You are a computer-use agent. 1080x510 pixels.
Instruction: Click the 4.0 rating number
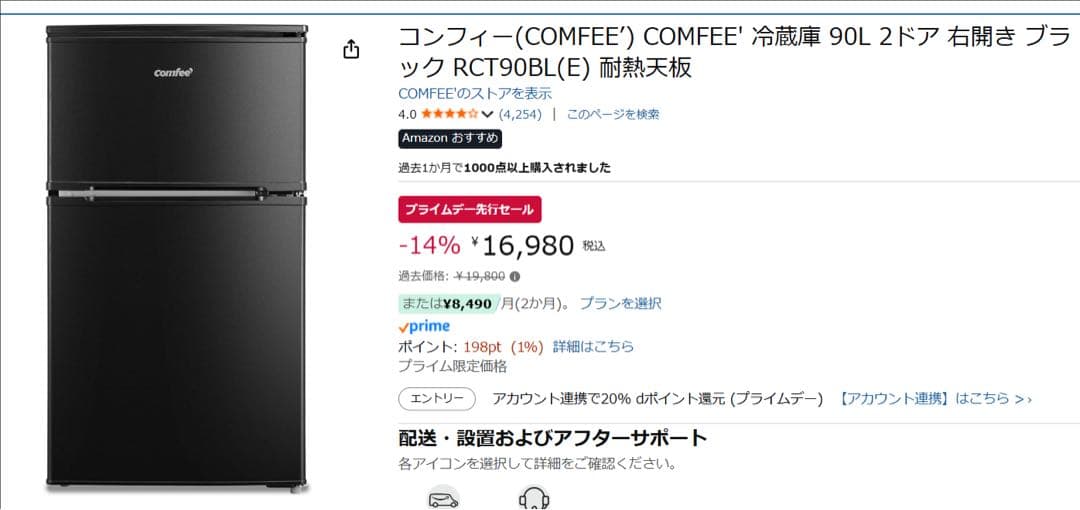(407, 114)
